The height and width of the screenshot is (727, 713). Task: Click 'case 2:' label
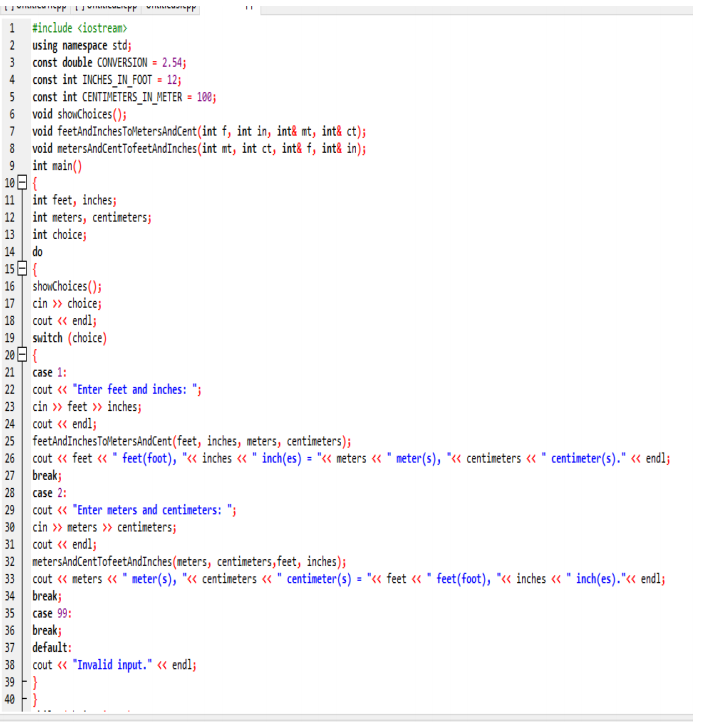coord(50,492)
